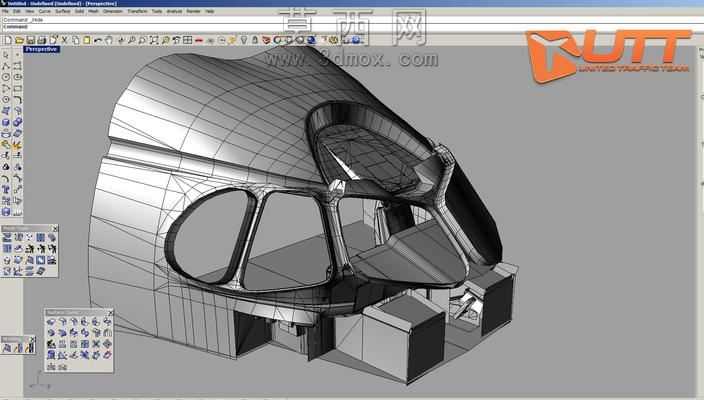This screenshot has height=400, width=704.
Task: Click the blue Render sphere icon
Action: pyautogui.click(x=311, y=40)
